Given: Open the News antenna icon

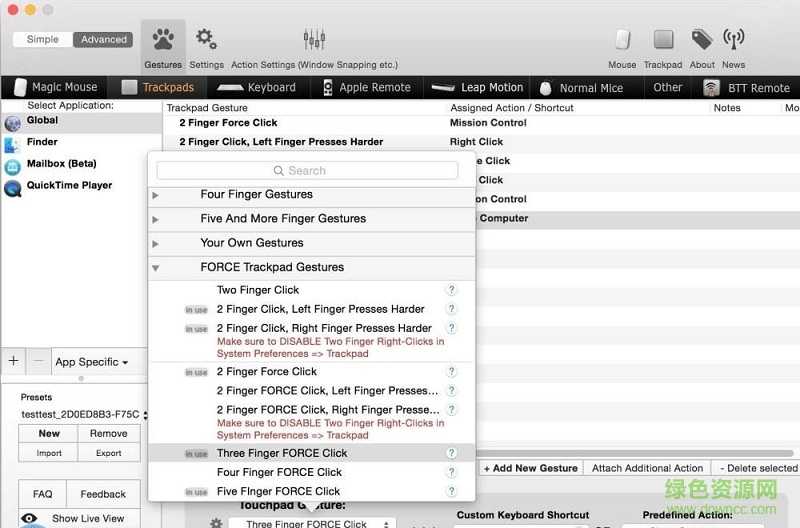Looking at the screenshot, I should coord(733,39).
